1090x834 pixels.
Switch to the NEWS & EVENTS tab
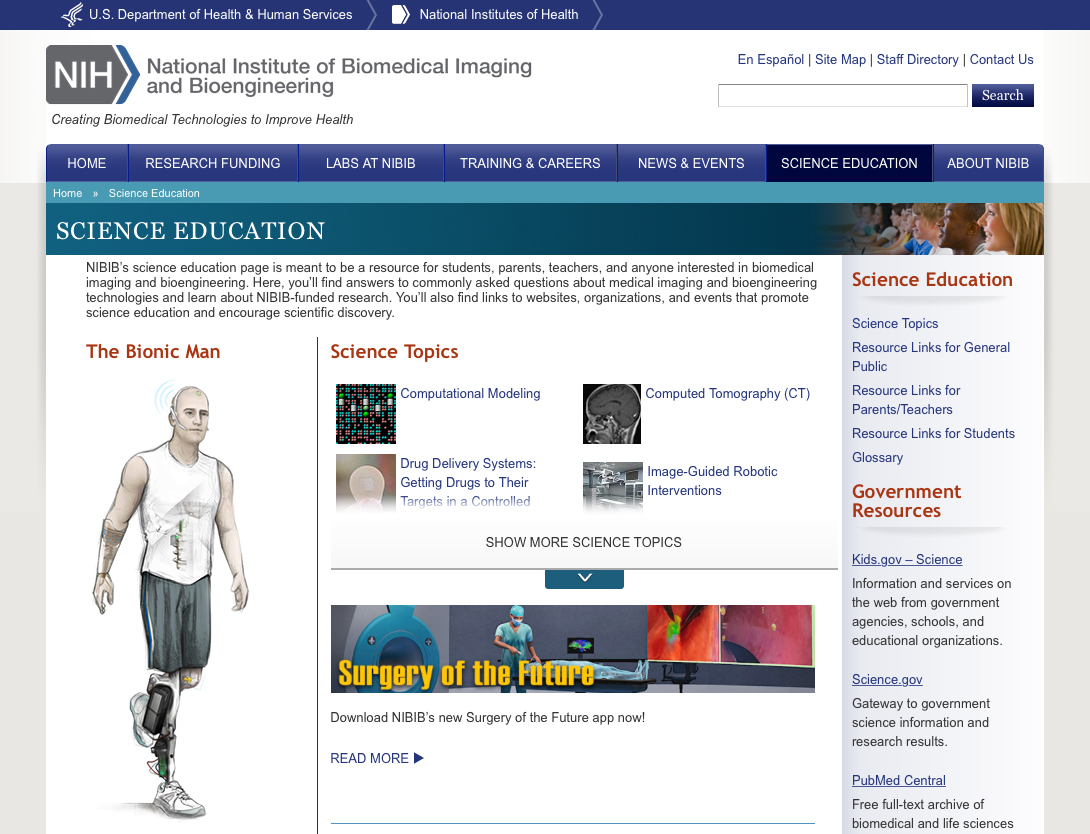pos(691,162)
